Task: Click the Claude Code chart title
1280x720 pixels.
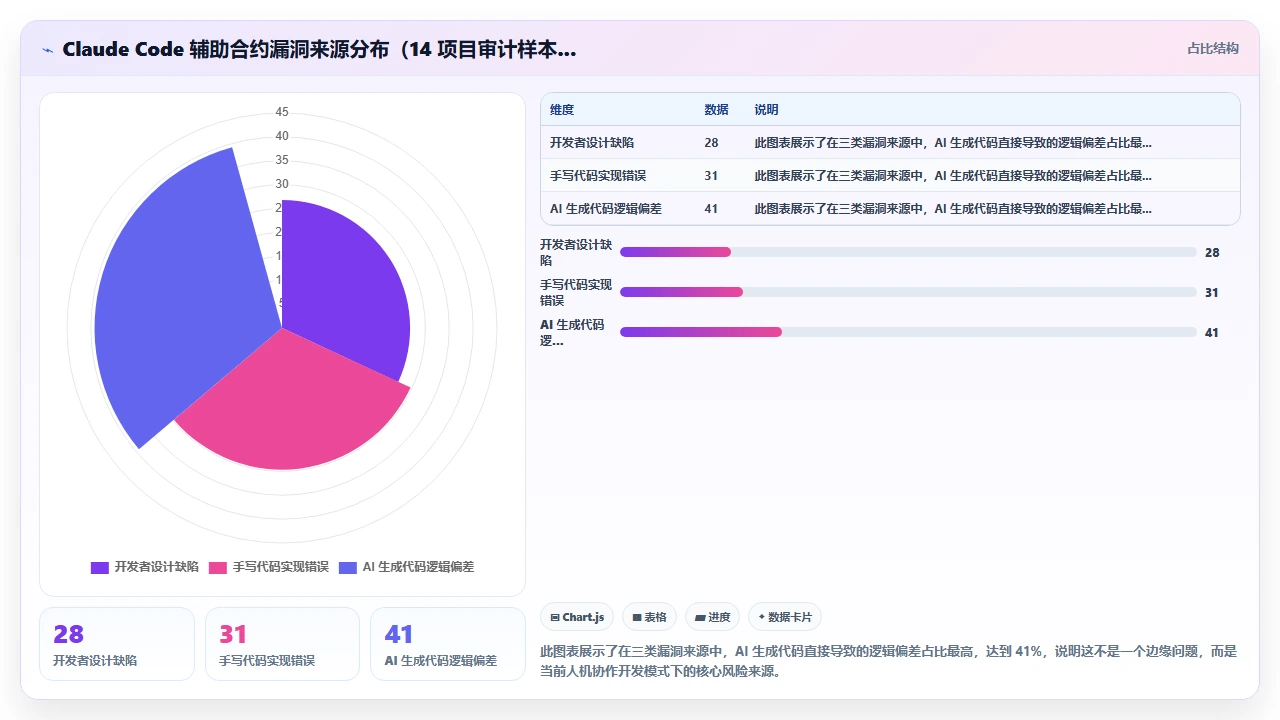Action: [319, 49]
